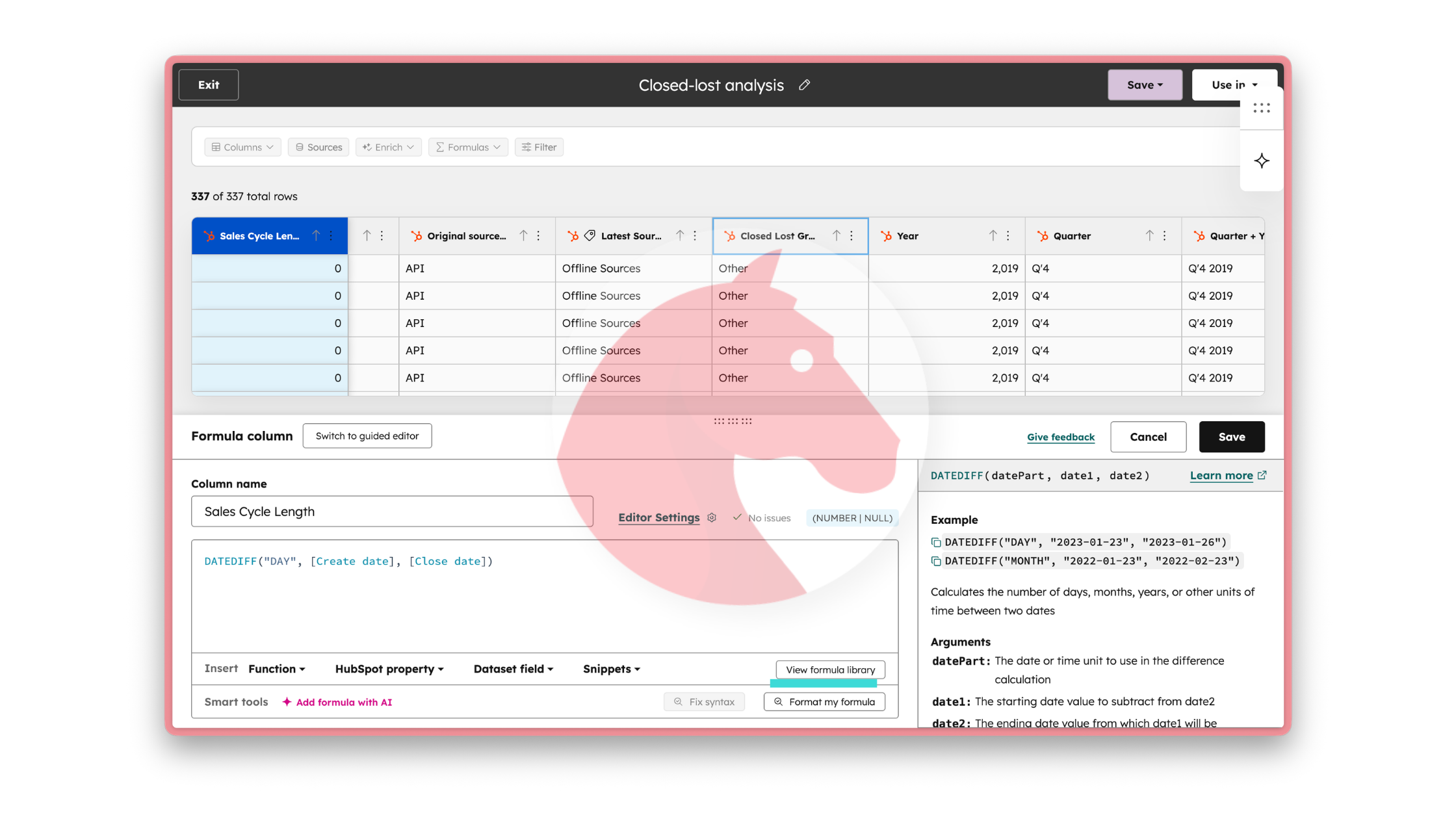Expand the Insert Function dropdown
Viewport: 1456px width, 819px height.
(x=277, y=669)
